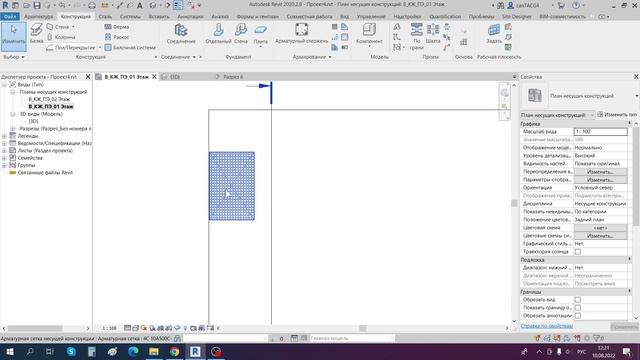Click Изменить button for Параметры отображения

[x=600, y=180]
